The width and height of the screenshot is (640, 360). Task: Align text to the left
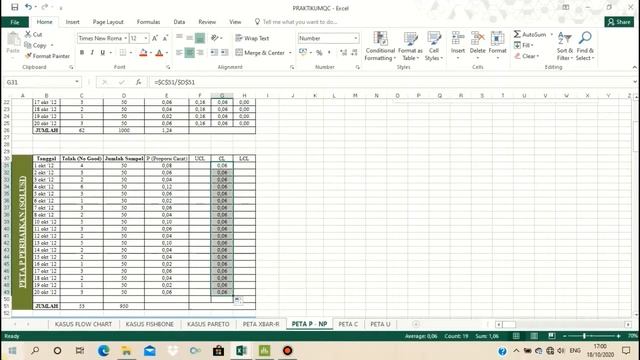click(179, 53)
